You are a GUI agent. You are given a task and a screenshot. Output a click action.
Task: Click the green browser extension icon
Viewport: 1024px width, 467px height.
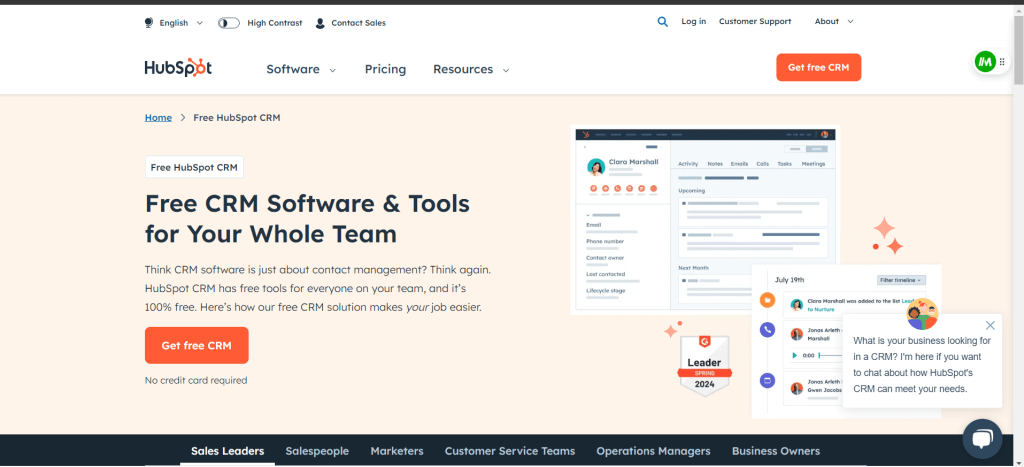point(985,62)
